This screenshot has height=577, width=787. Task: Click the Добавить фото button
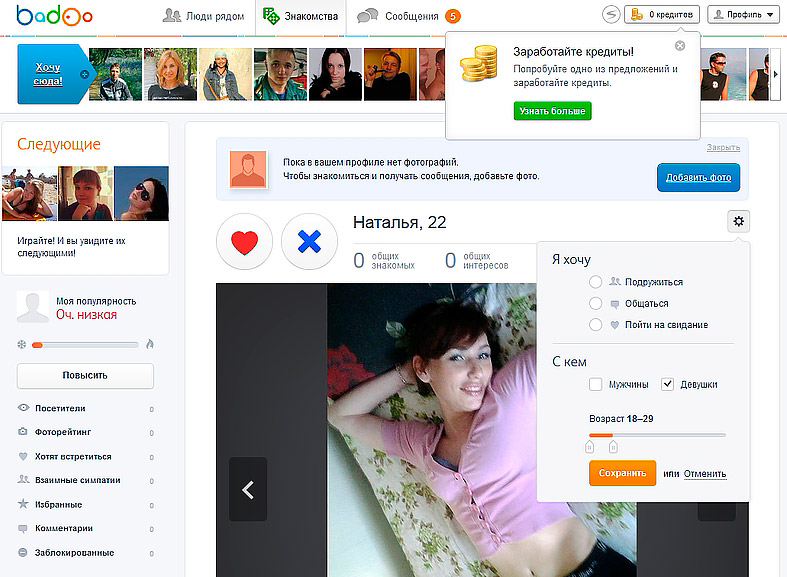coord(698,178)
